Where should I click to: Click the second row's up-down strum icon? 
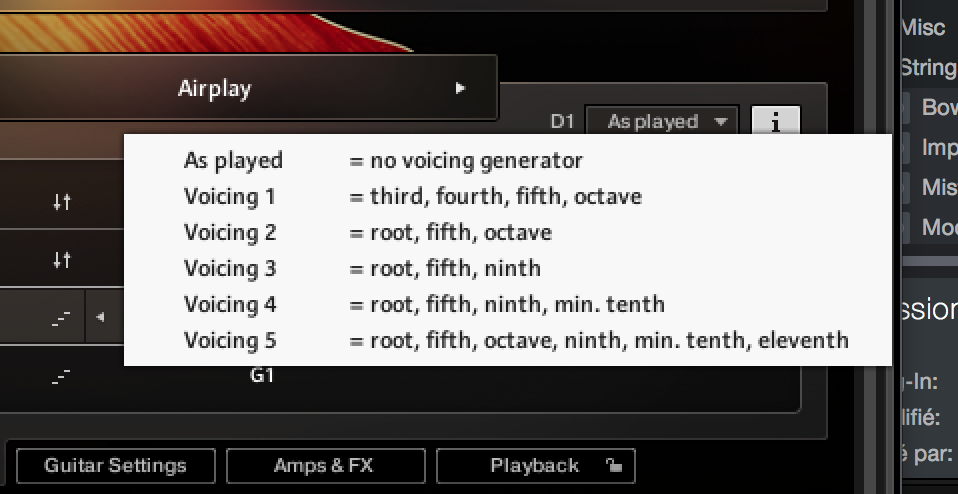pyautogui.click(x=62, y=260)
